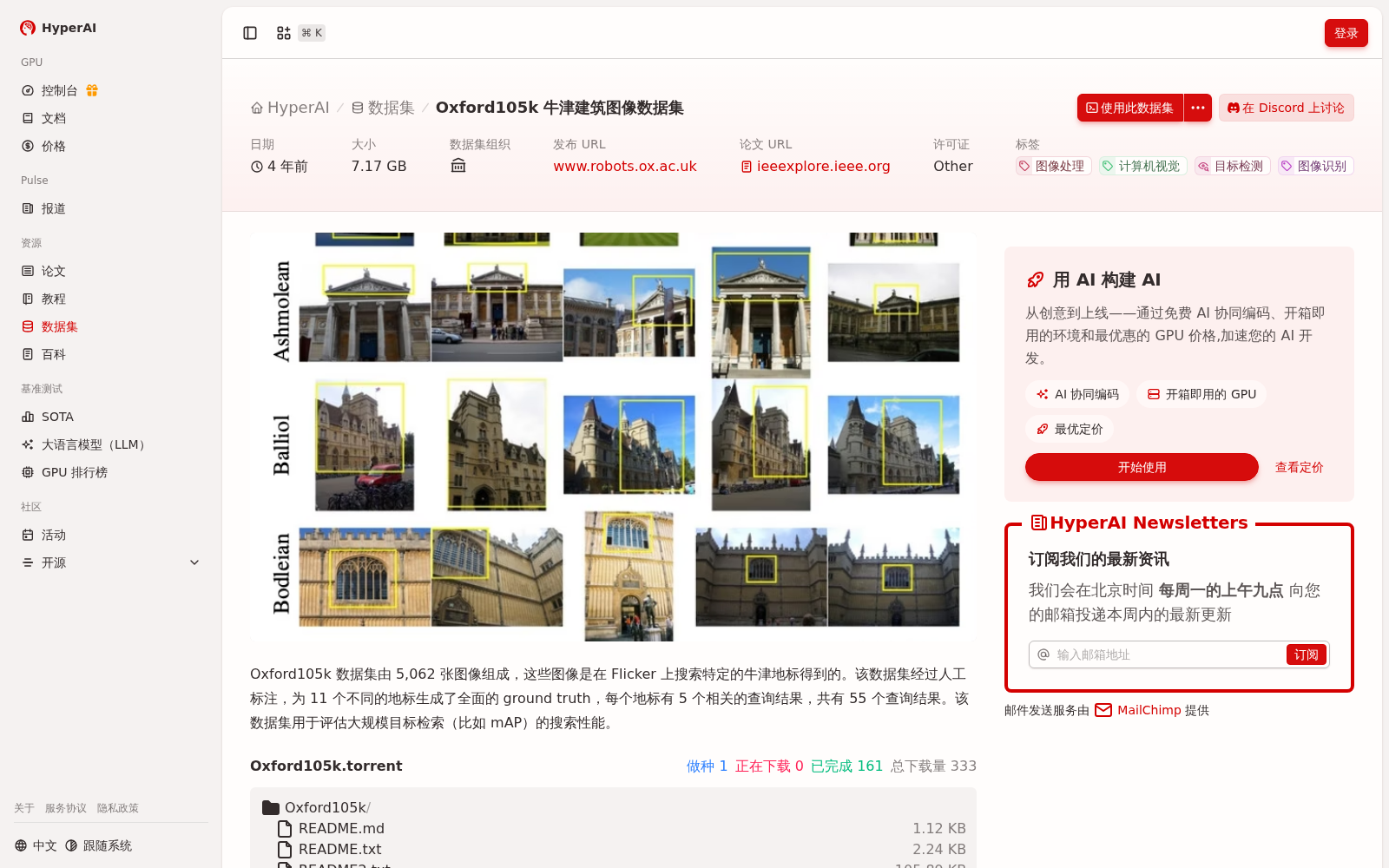Open the three-dots more options menu
The height and width of the screenshot is (868, 1389).
click(1198, 108)
